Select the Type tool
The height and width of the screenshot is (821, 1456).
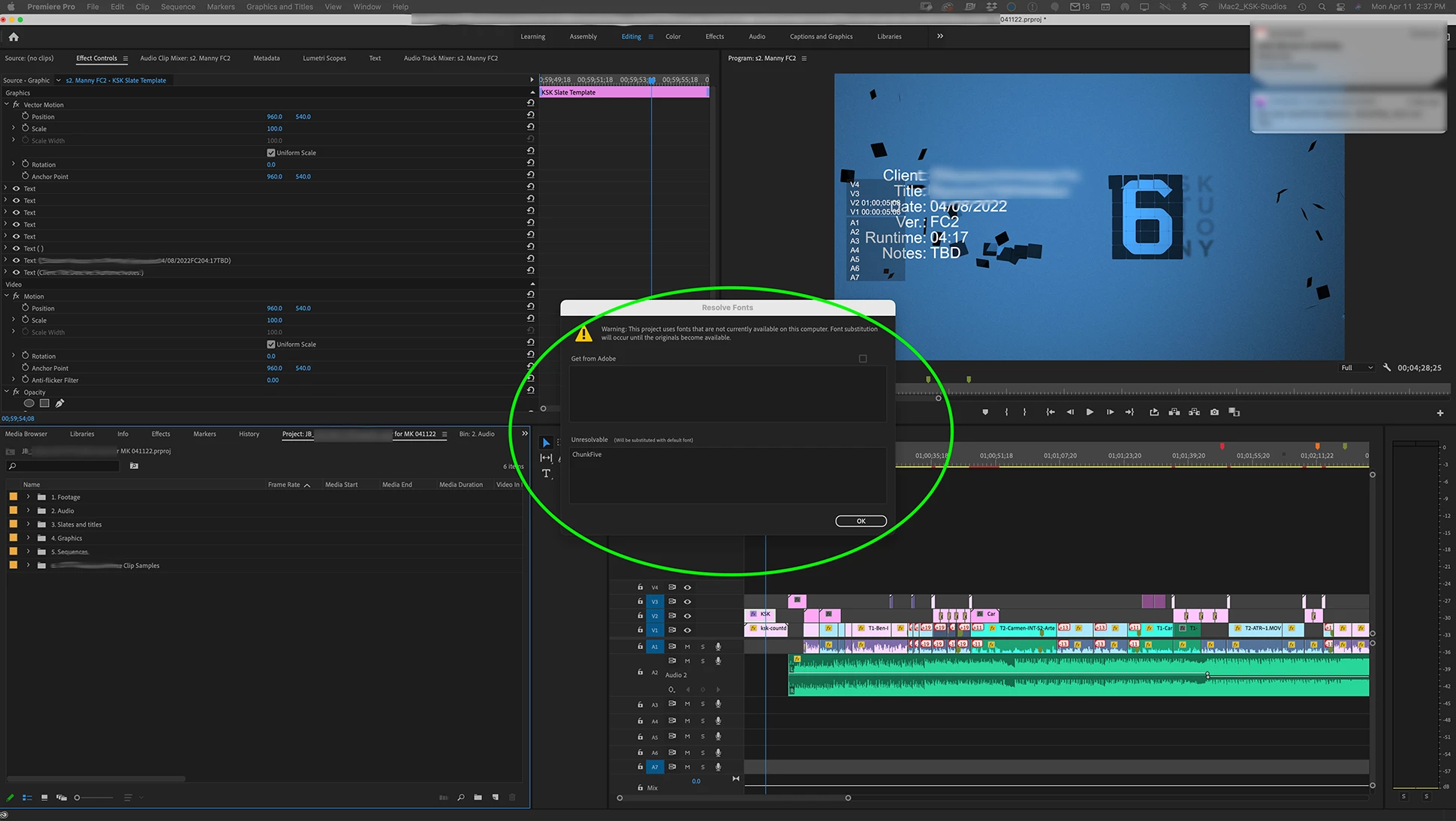(x=546, y=474)
